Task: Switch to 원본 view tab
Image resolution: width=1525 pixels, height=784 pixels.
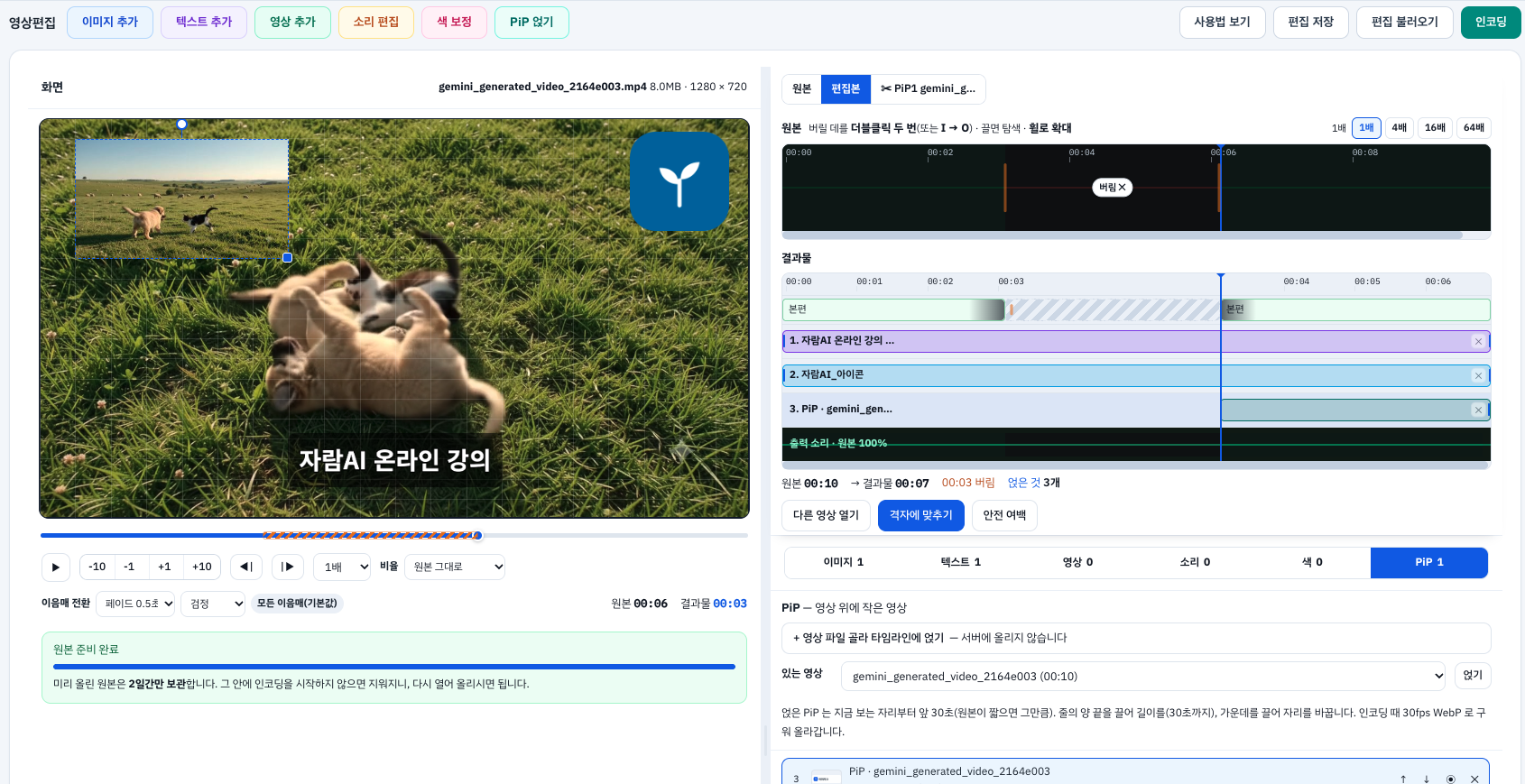Action: tap(801, 88)
